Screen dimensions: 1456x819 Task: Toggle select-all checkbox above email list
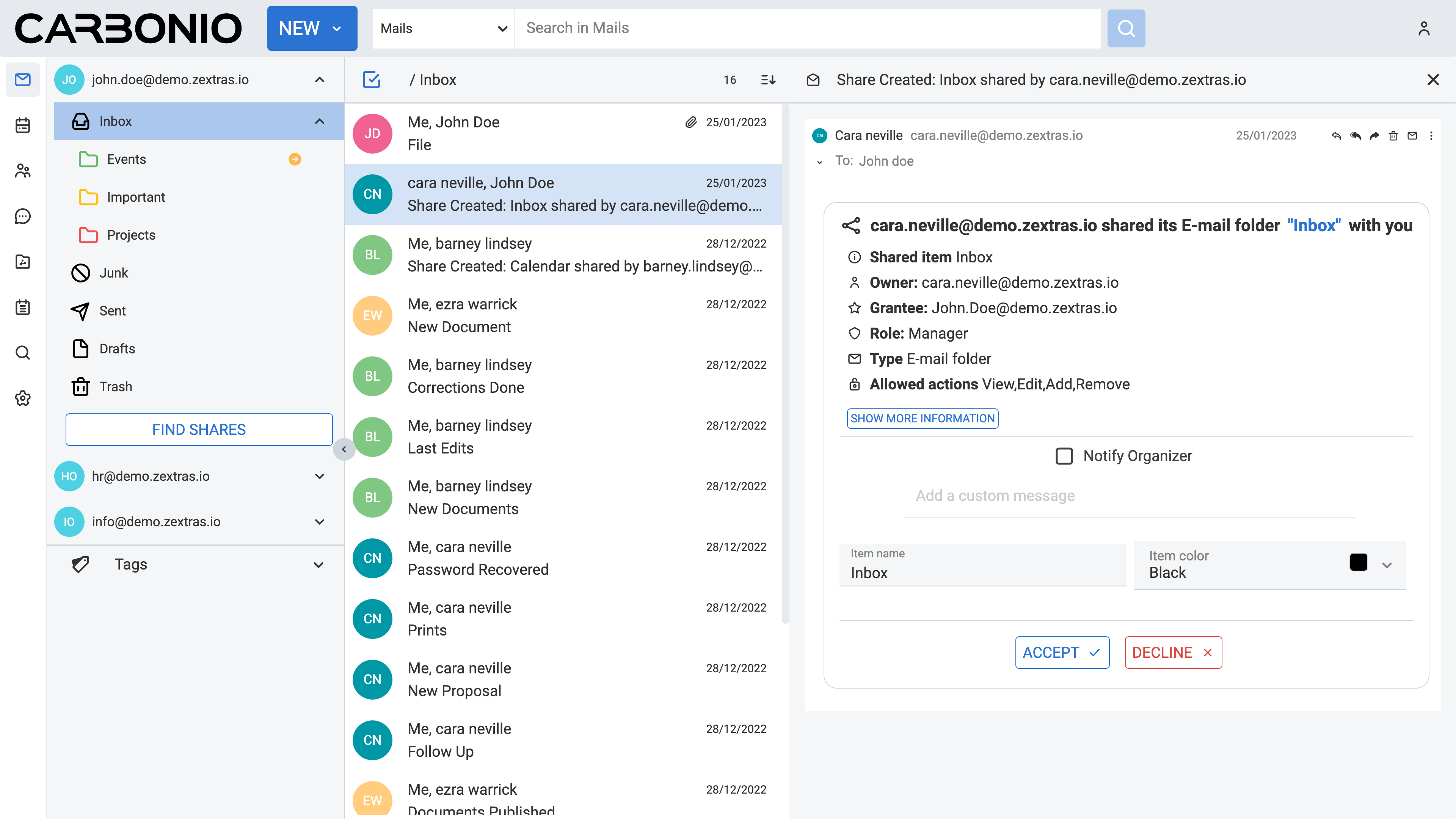371,80
